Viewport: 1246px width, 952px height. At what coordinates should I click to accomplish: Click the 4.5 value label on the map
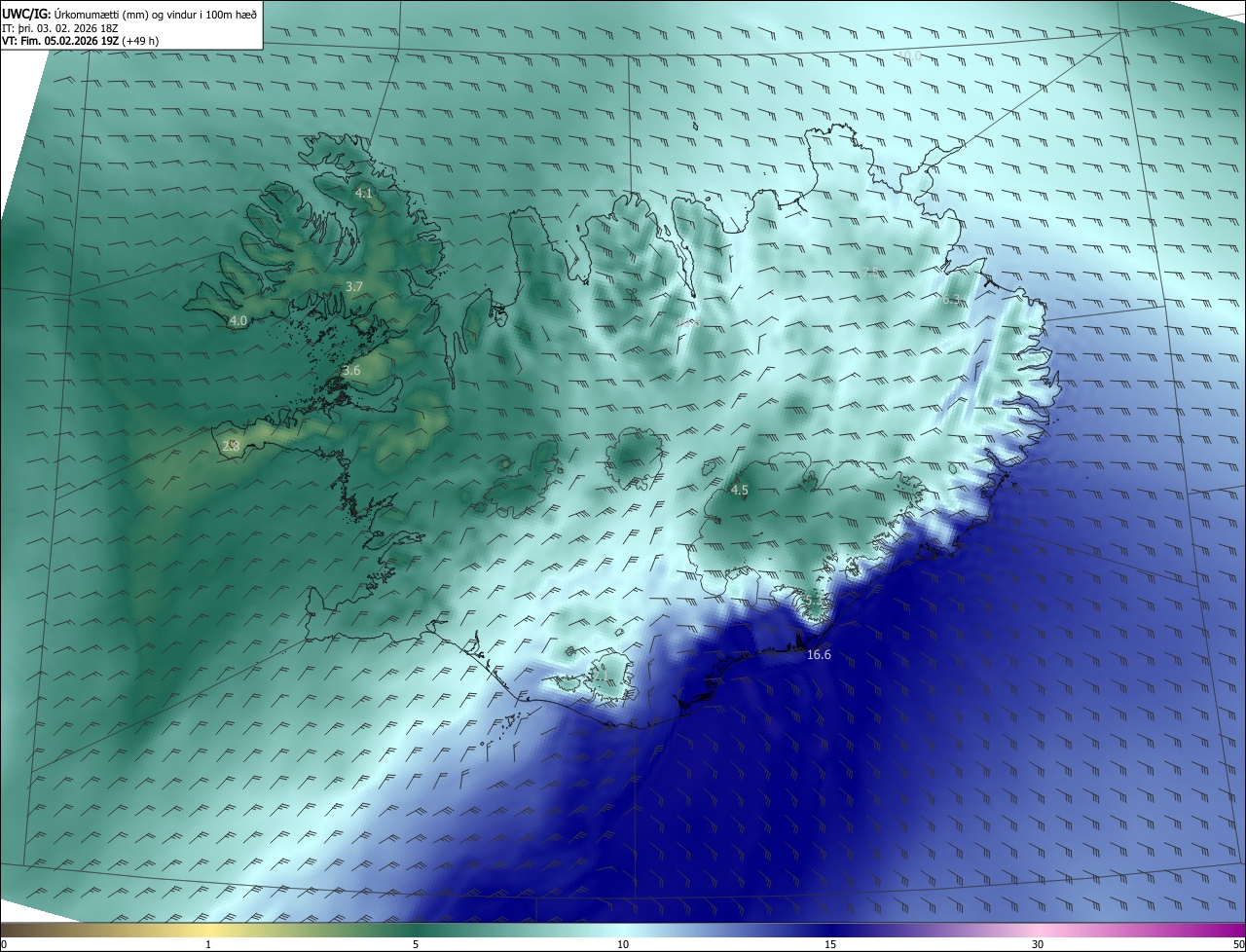coord(739,490)
